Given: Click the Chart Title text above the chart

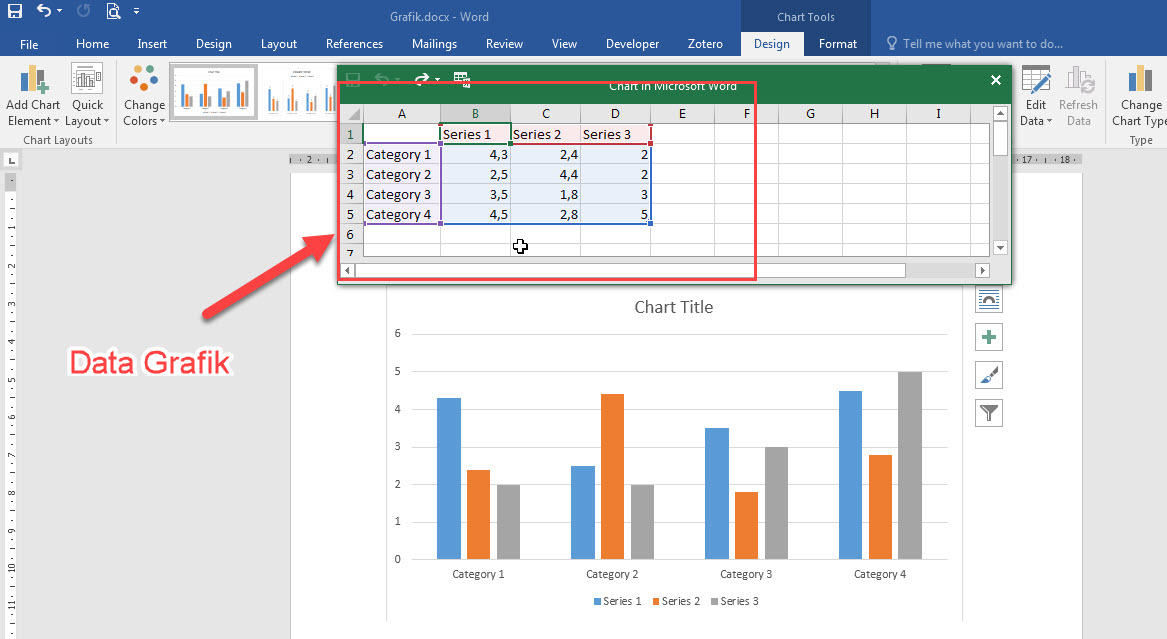Looking at the screenshot, I should (x=673, y=307).
